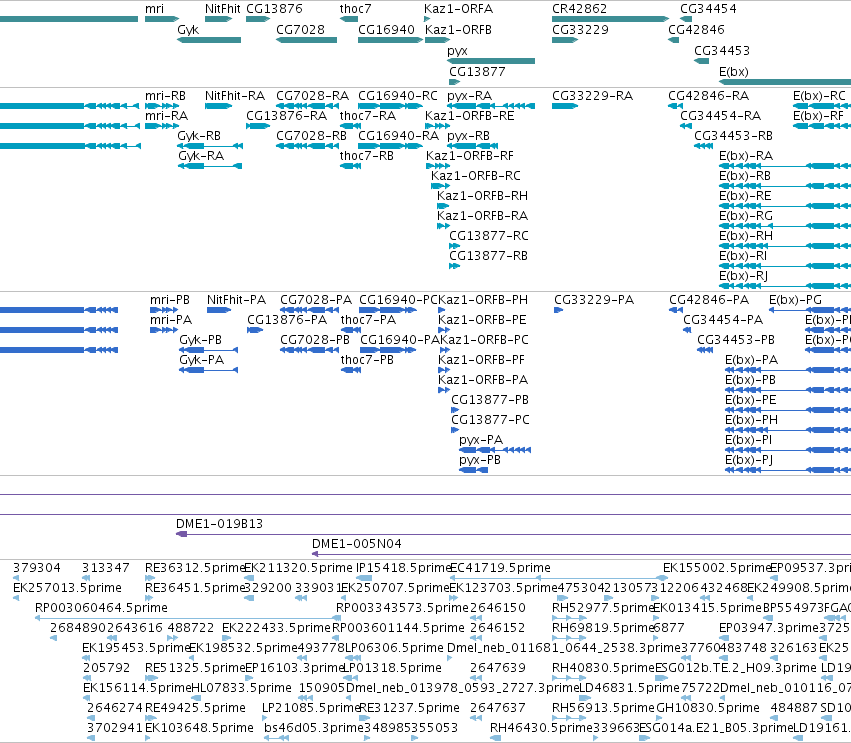Select protein NitFhit-PA

[x=236, y=300]
